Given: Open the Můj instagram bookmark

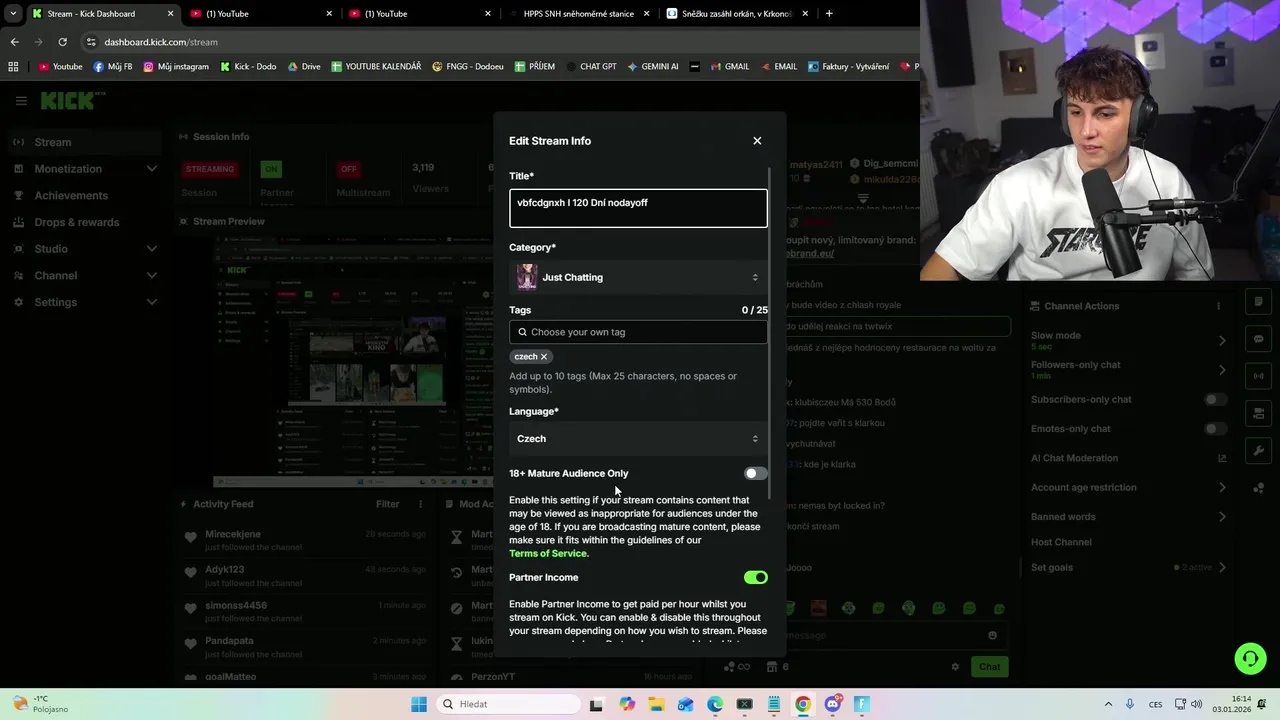Looking at the screenshot, I should coord(176,67).
